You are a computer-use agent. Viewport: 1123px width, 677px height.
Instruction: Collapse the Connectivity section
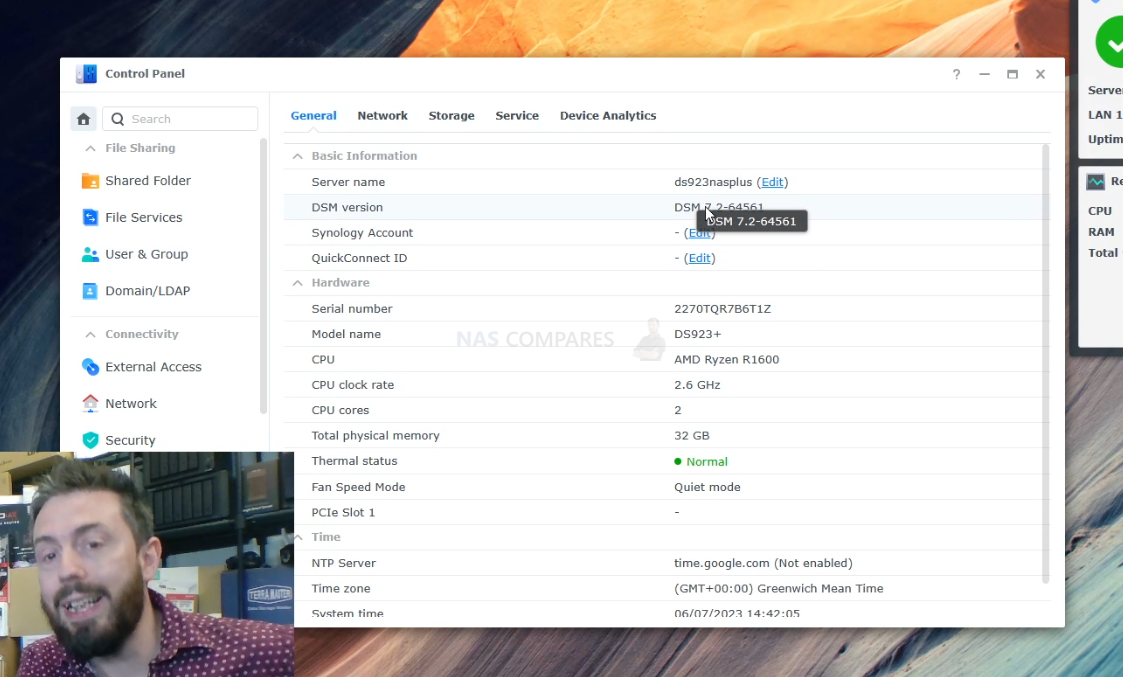(x=90, y=335)
